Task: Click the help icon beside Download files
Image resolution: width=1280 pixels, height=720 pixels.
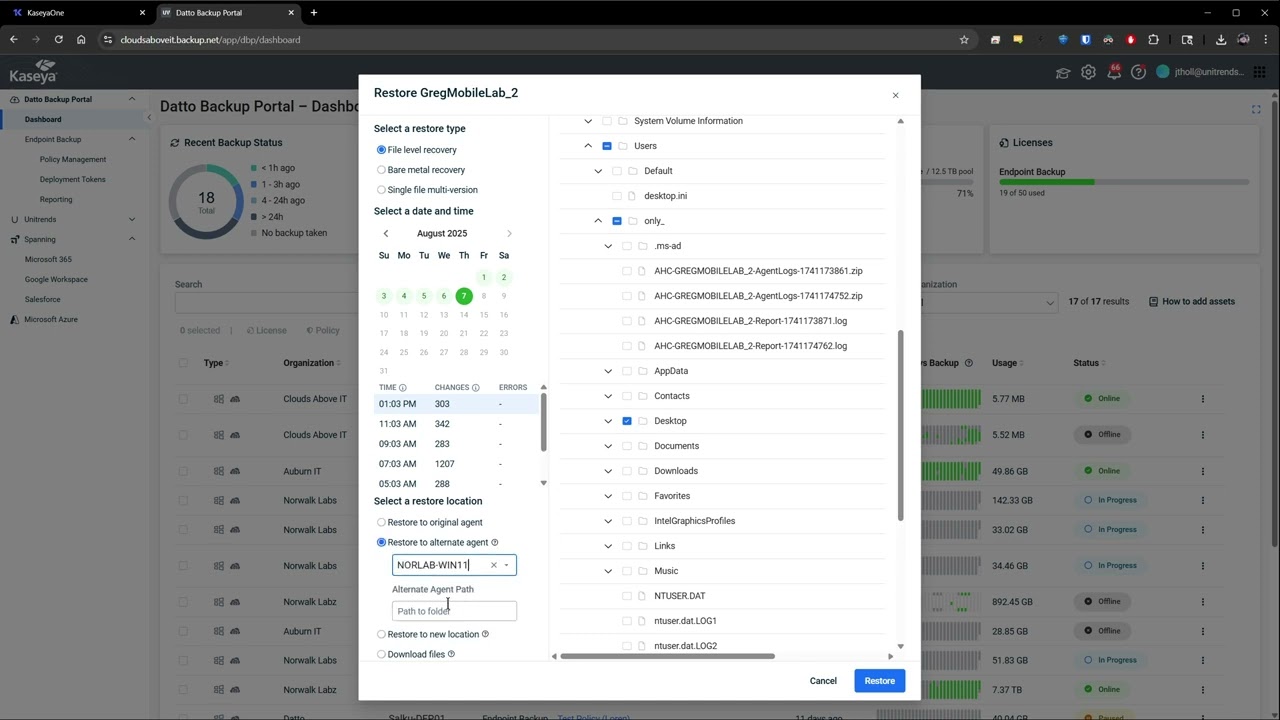Action: [x=451, y=654]
